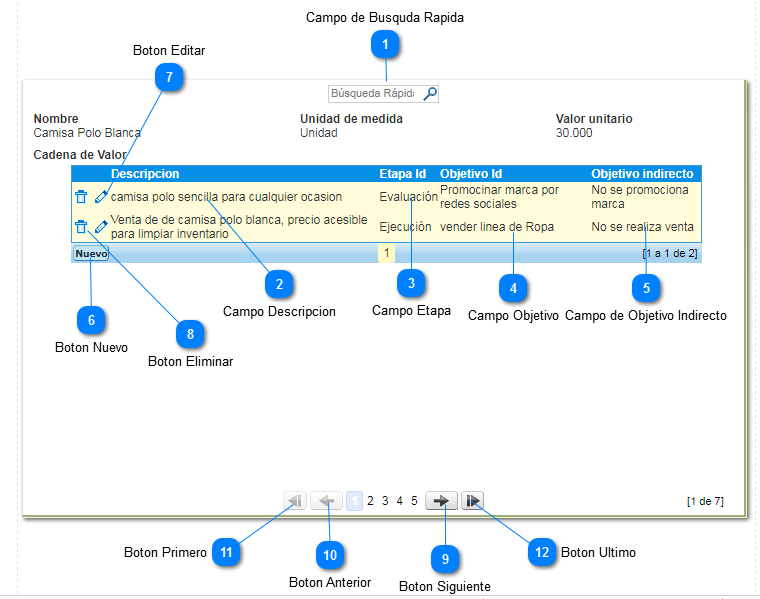This screenshot has height=599, width=760.
Task: Edit the 'Venta de de camisa' row
Action: [101, 226]
